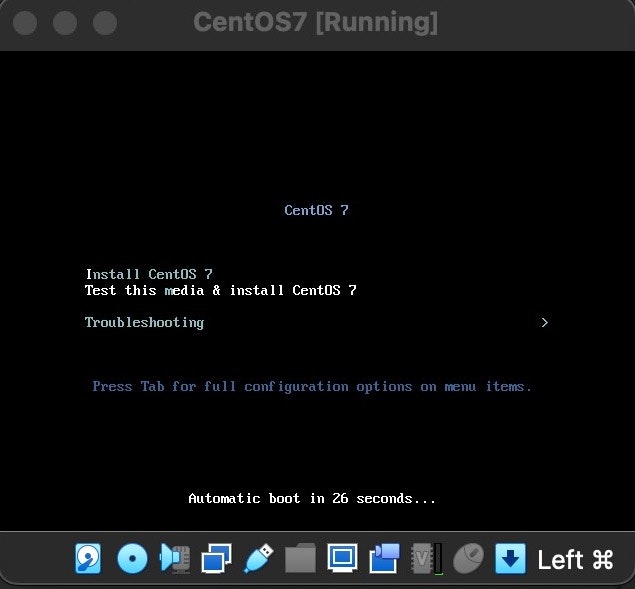Open the display settings monitor icon

[x=342, y=559]
